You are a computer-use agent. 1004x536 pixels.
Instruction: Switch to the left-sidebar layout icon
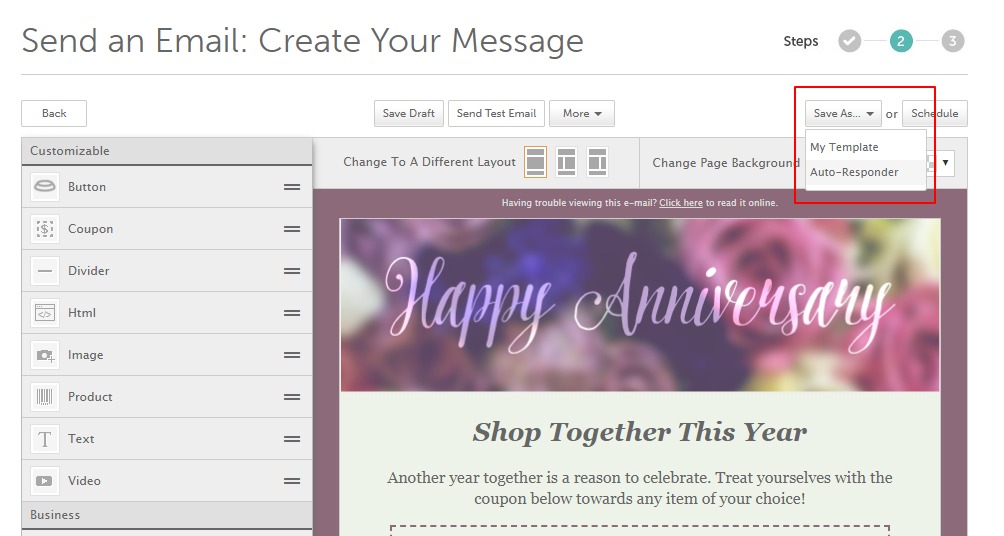pos(566,162)
